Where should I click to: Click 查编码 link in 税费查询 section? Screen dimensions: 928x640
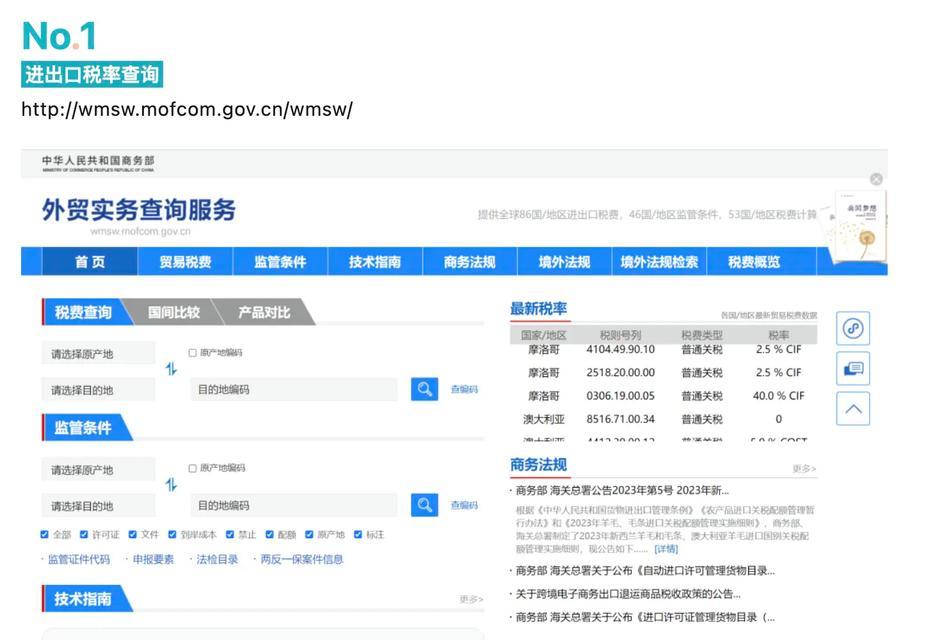coord(464,389)
